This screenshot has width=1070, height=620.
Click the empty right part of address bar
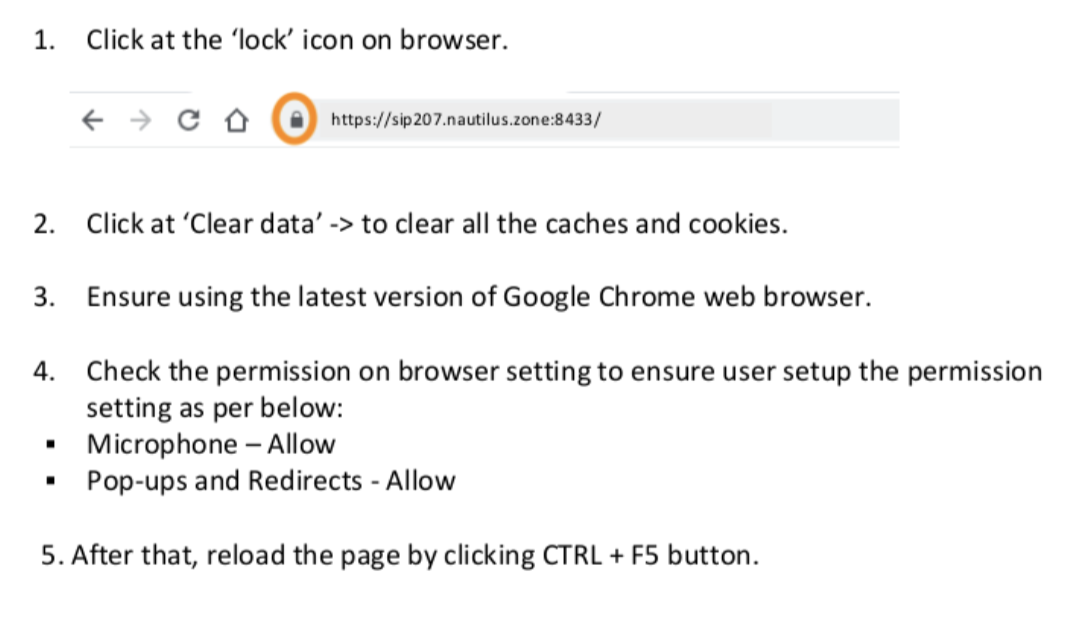[751, 120]
